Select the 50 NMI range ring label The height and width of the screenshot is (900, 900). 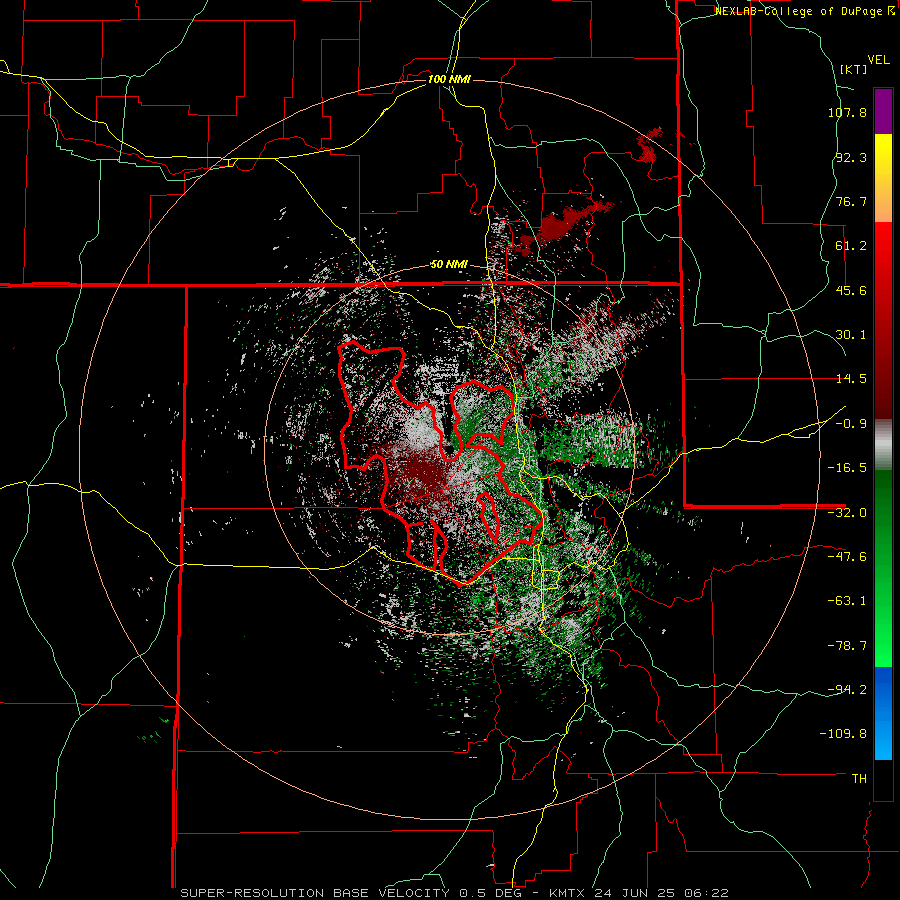(x=449, y=265)
